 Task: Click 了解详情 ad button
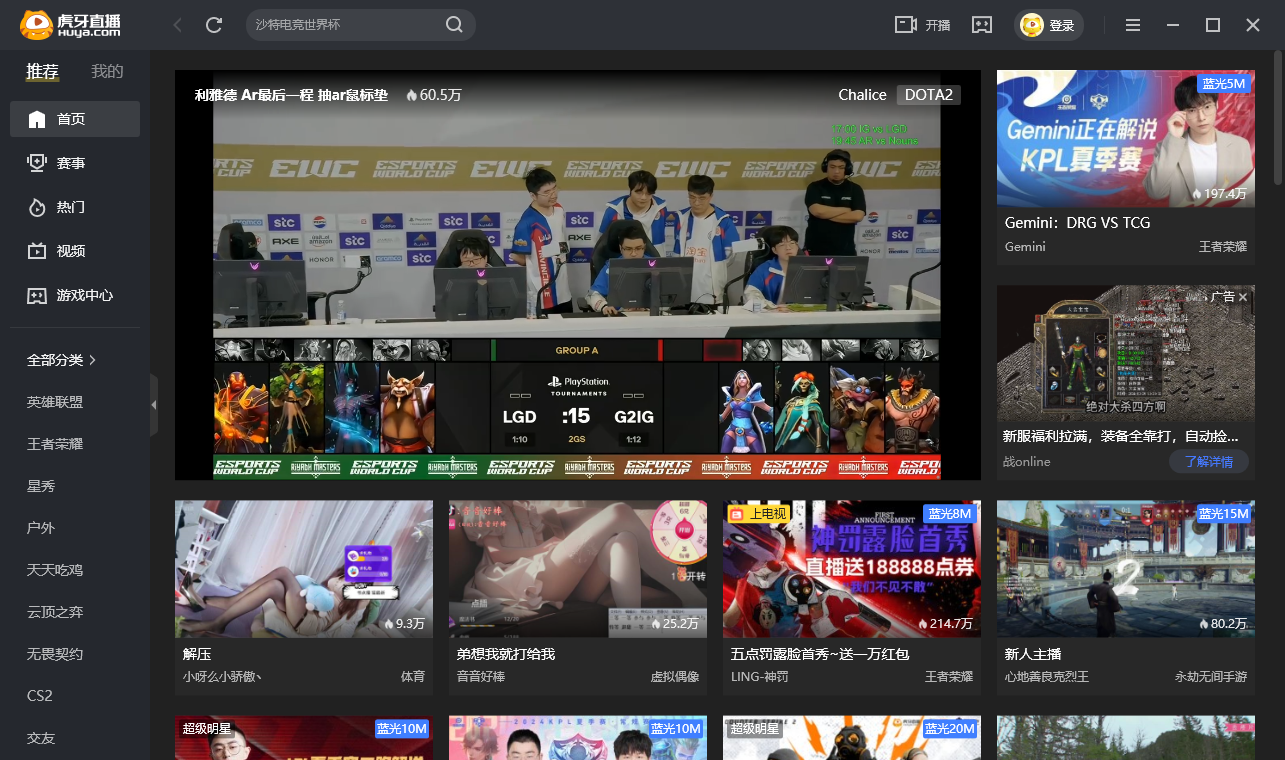pos(1208,462)
